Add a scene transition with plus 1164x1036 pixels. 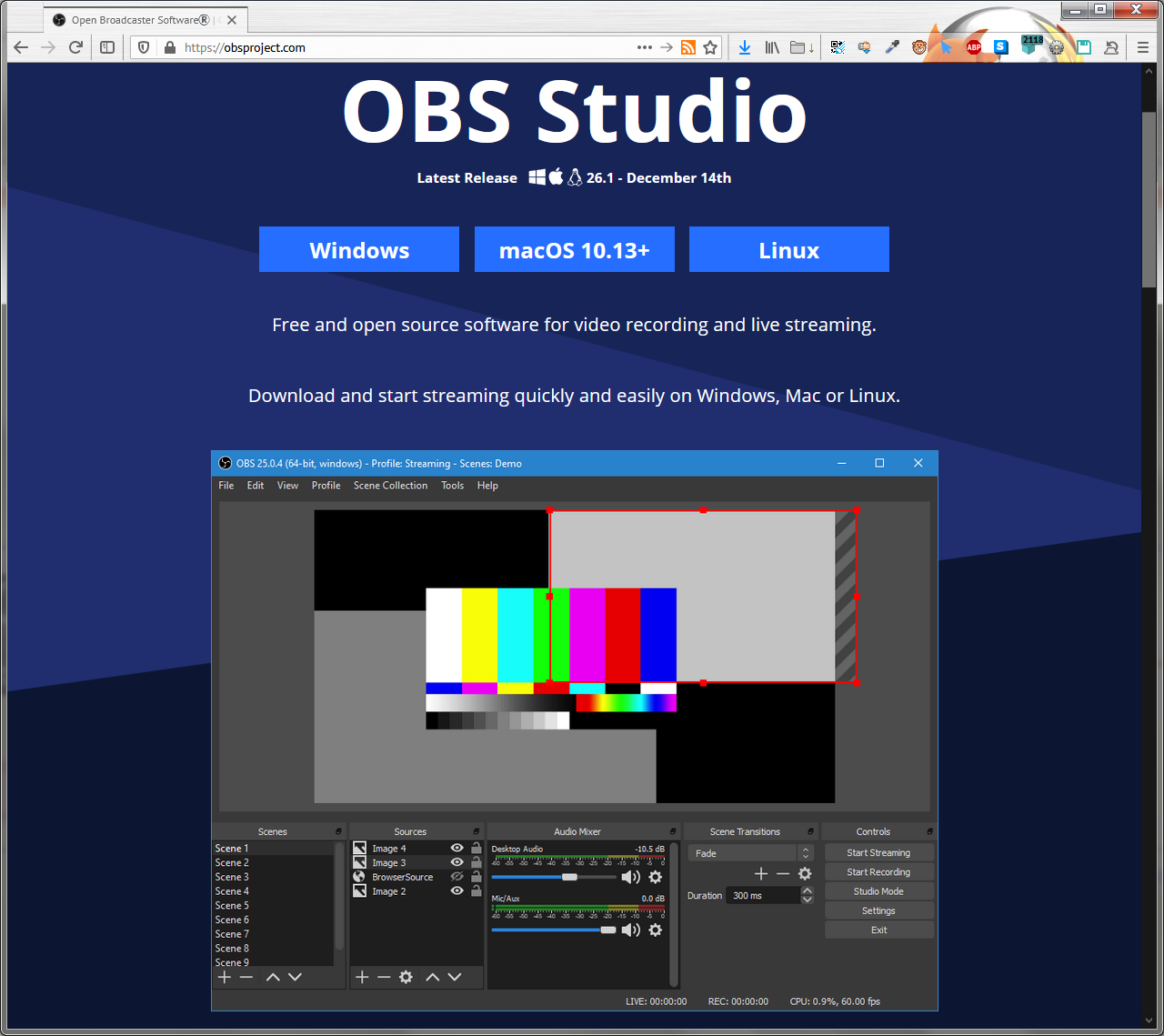pyautogui.click(x=761, y=873)
